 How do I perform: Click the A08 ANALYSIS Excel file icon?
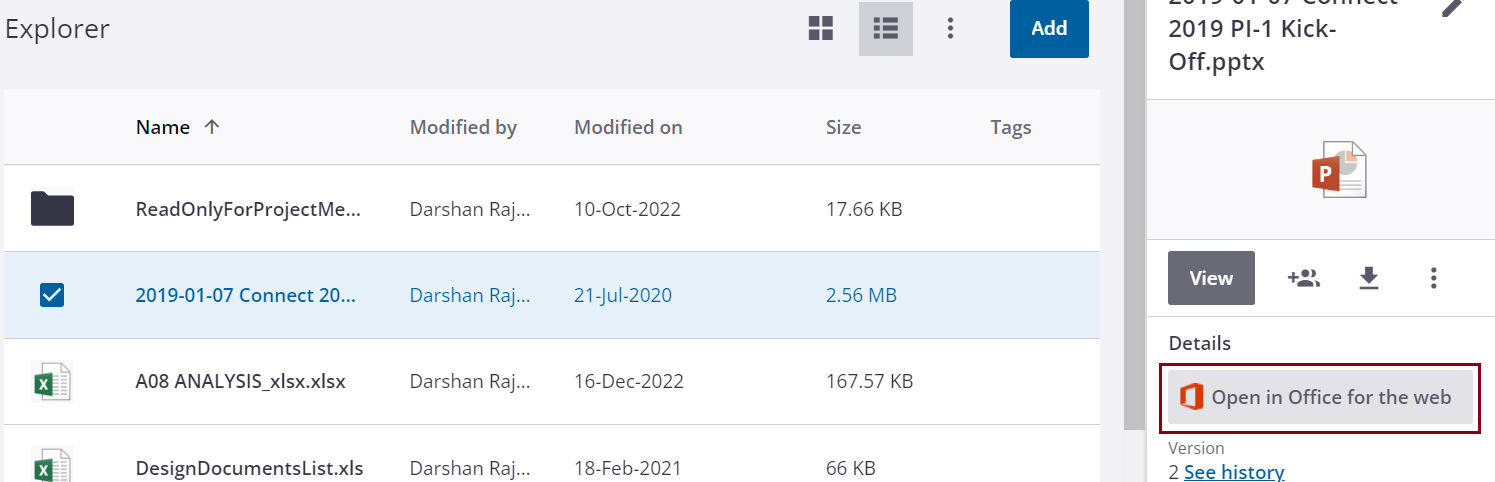pyautogui.click(x=52, y=381)
